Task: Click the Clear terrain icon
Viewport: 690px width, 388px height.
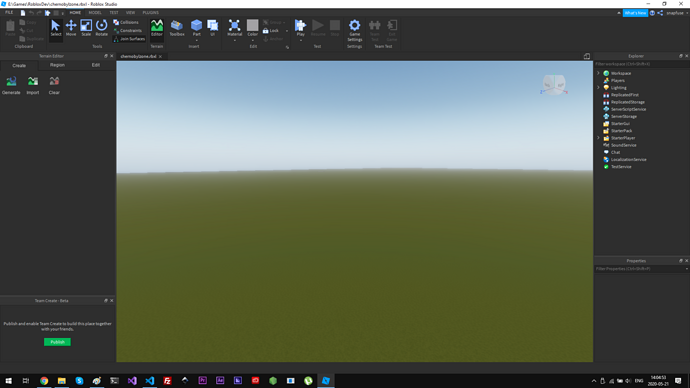Action: [x=54, y=85]
